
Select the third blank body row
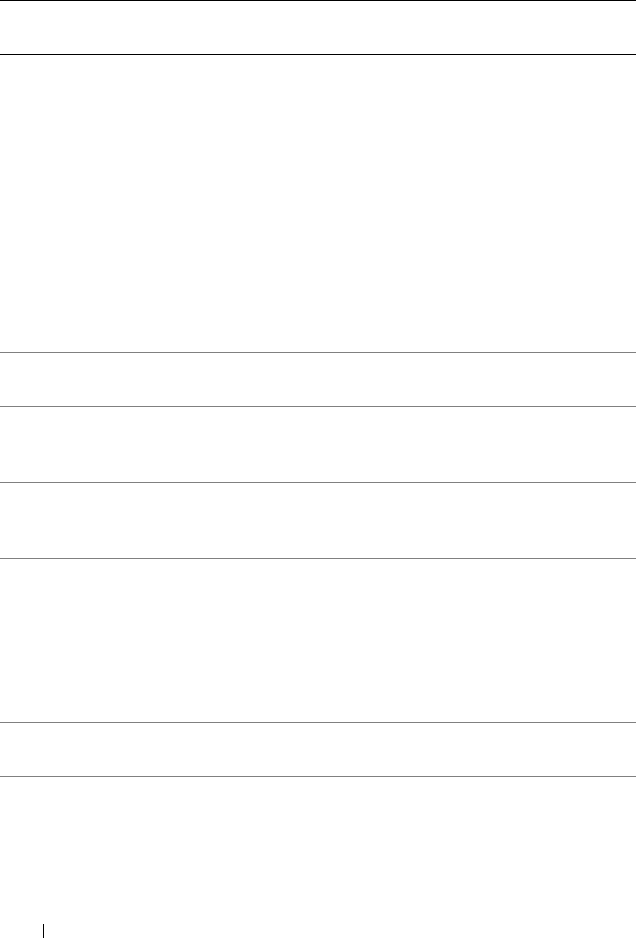coord(320,444)
